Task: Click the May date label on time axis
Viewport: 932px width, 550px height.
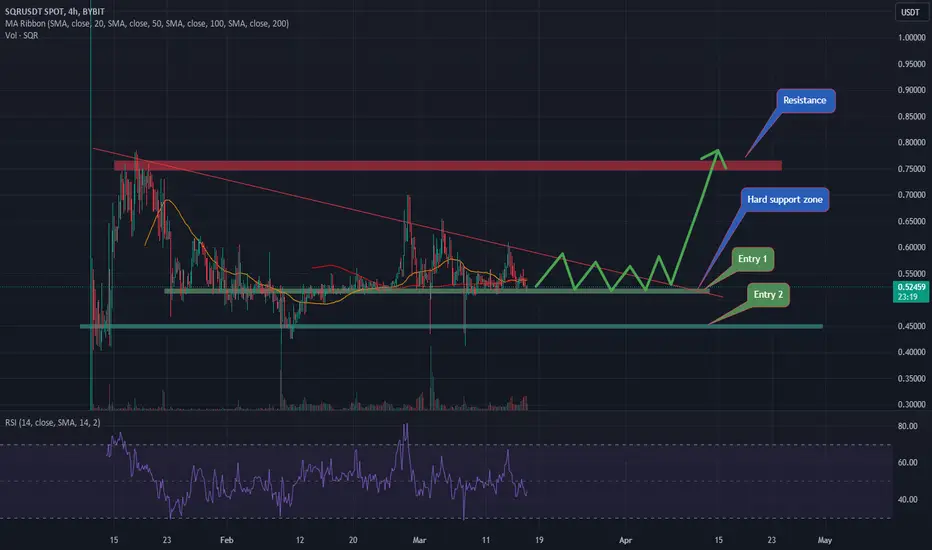Action: (x=824, y=540)
